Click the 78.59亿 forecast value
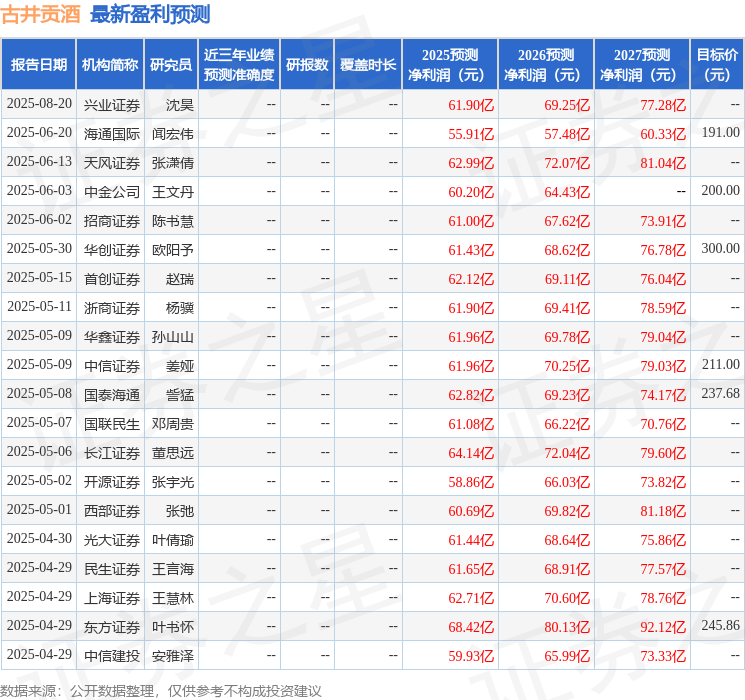Image resolution: width=745 pixels, height=700 pixels. coord(663,308)
